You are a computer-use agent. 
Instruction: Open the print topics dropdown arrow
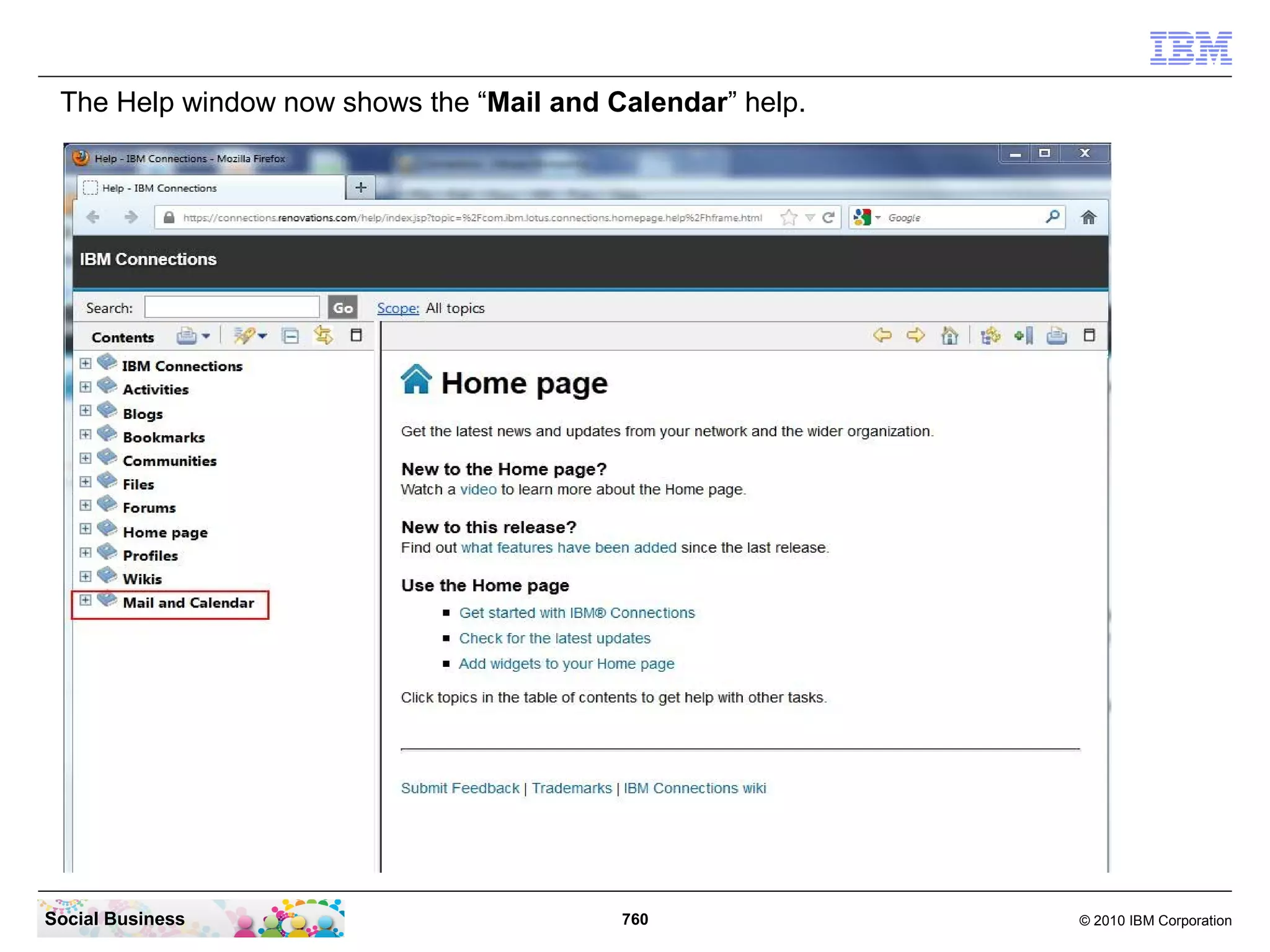206,336
